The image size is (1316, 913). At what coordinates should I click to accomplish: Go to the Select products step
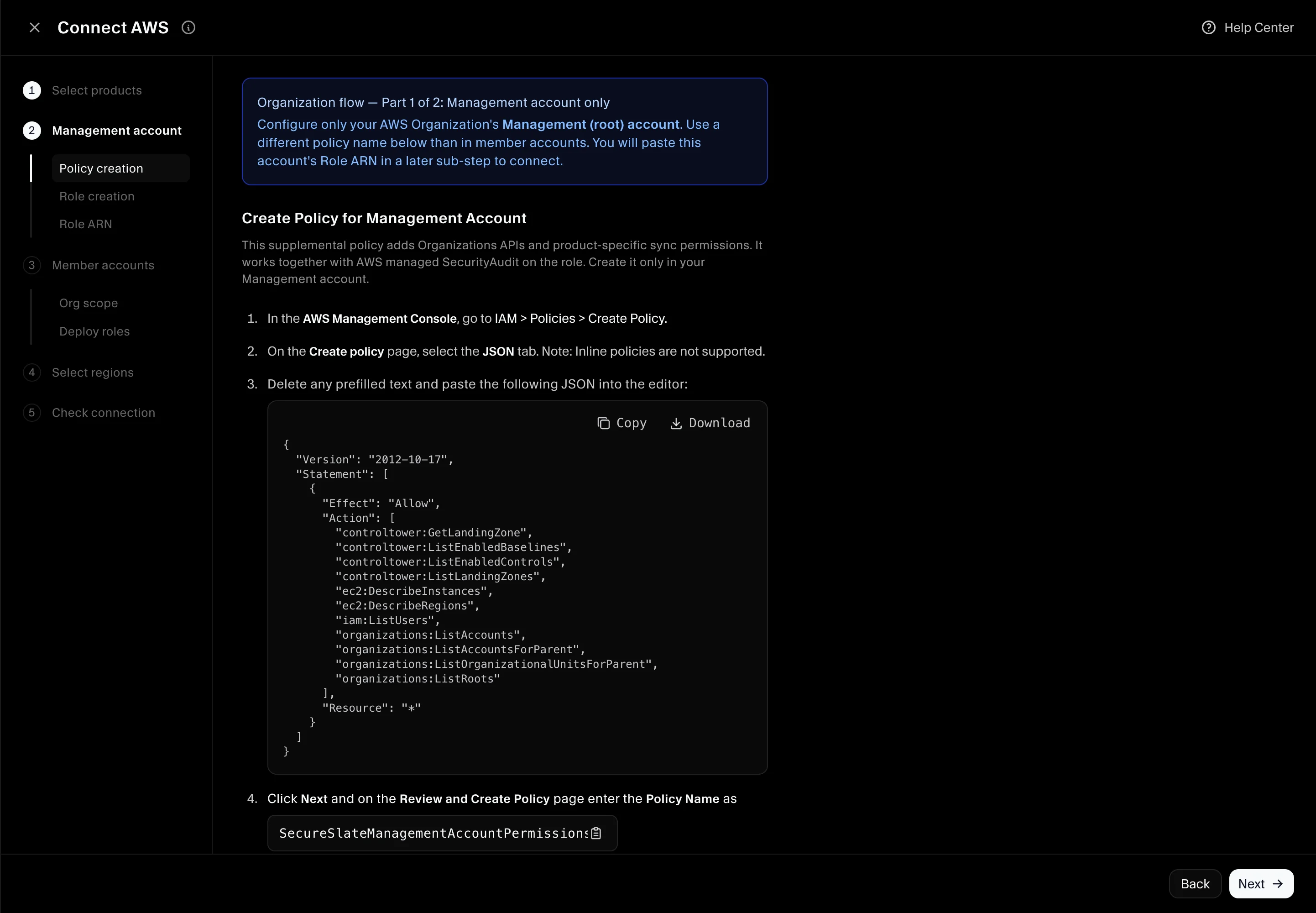[97, 90]
